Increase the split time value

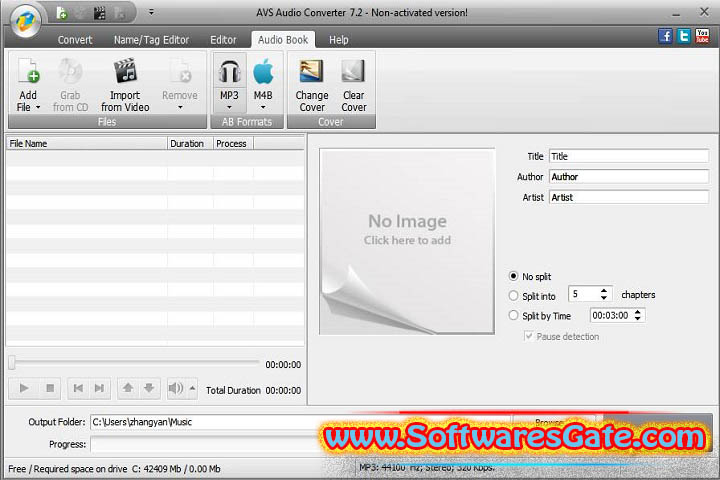coord(638,311)
